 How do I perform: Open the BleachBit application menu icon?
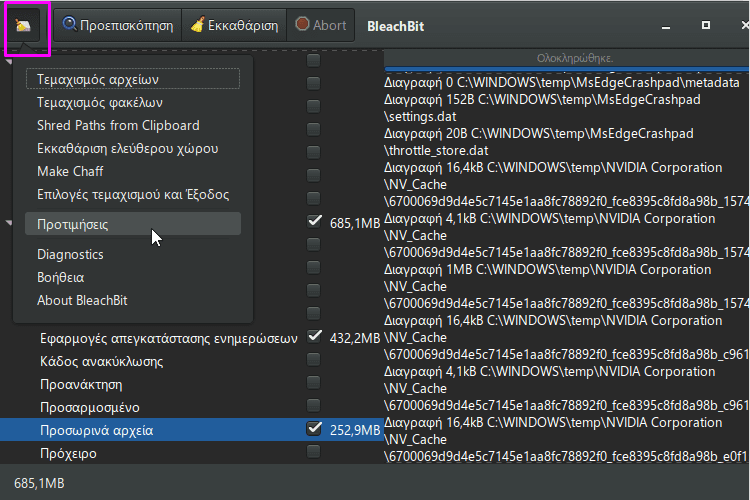point(23,25)
